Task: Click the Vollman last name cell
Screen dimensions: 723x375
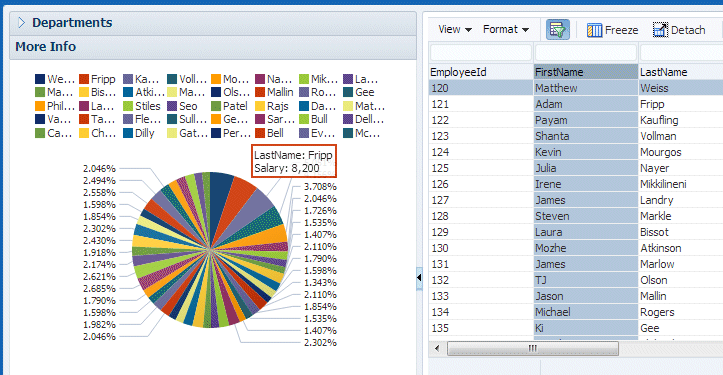Action: click(x=681, y=136)
